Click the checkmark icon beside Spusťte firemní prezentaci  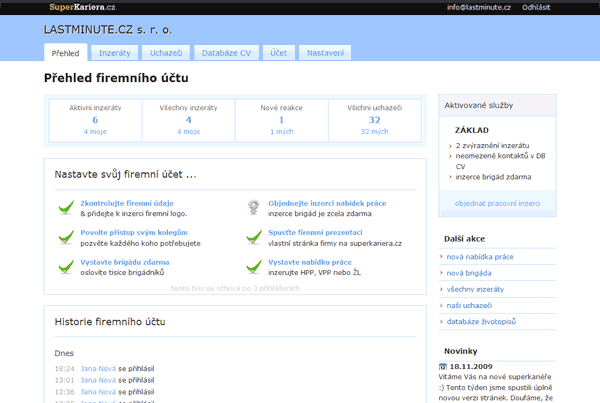[x=254, y=237]
